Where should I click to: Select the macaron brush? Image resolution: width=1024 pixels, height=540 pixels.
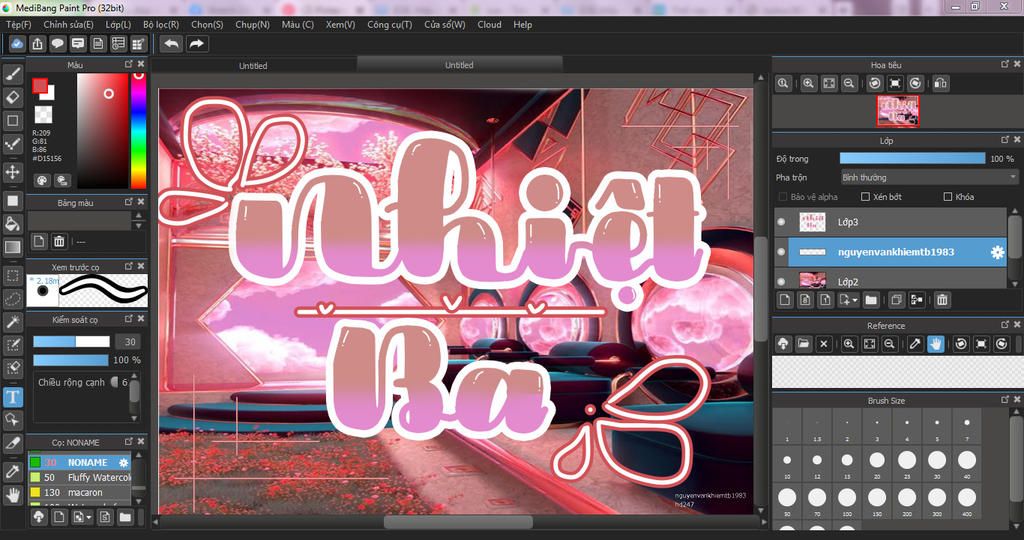coord(79,492)
